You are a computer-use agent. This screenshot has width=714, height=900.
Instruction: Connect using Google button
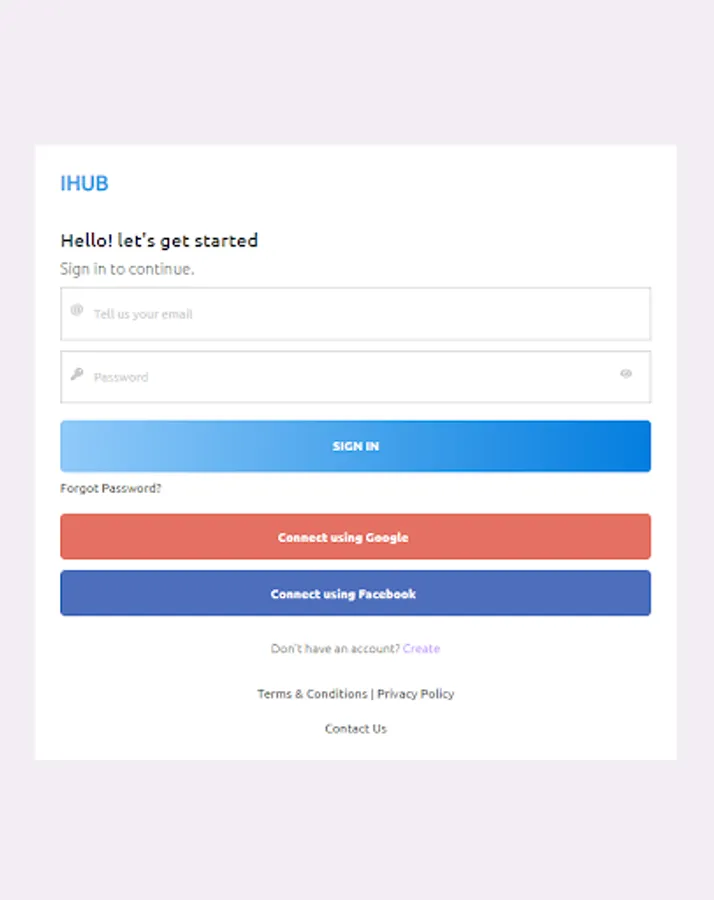click(355, 537)
